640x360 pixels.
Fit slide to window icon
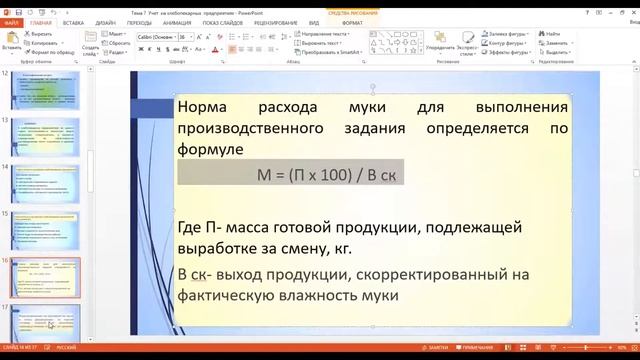click(x=635, y=348)
